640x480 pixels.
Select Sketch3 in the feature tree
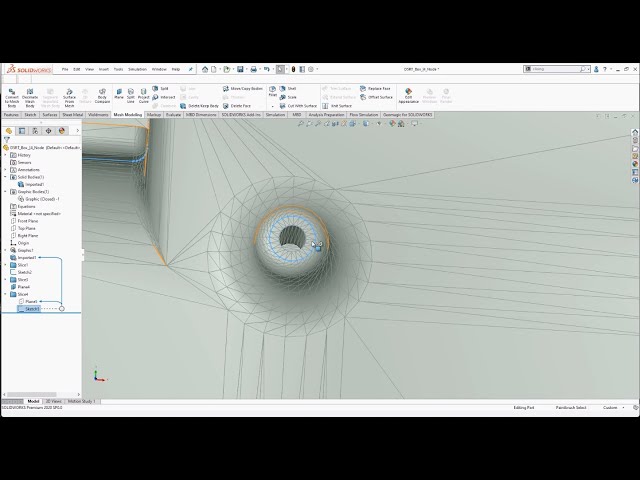tap(29, 309)
